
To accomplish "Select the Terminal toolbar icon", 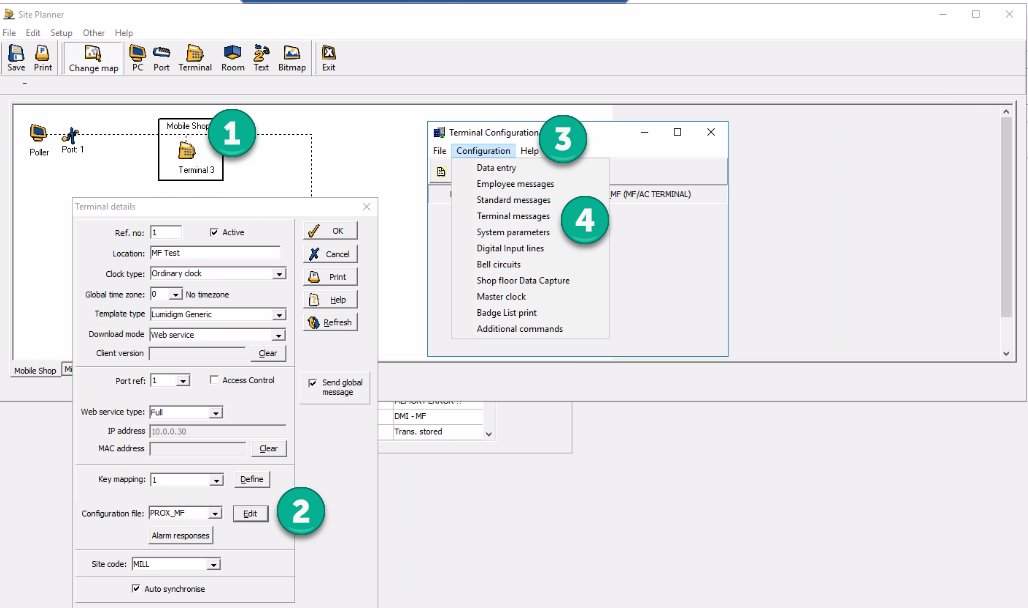I will [195, 58].
